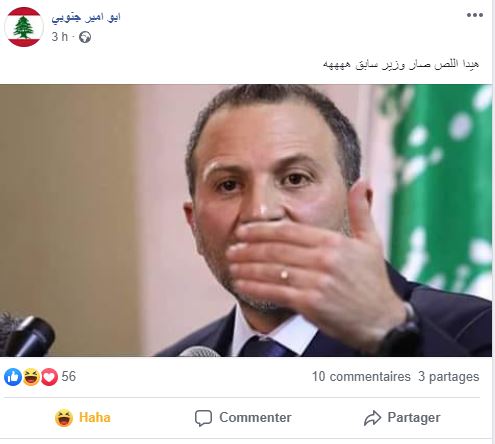View the 56 reactions list

[x=69, y=376]
